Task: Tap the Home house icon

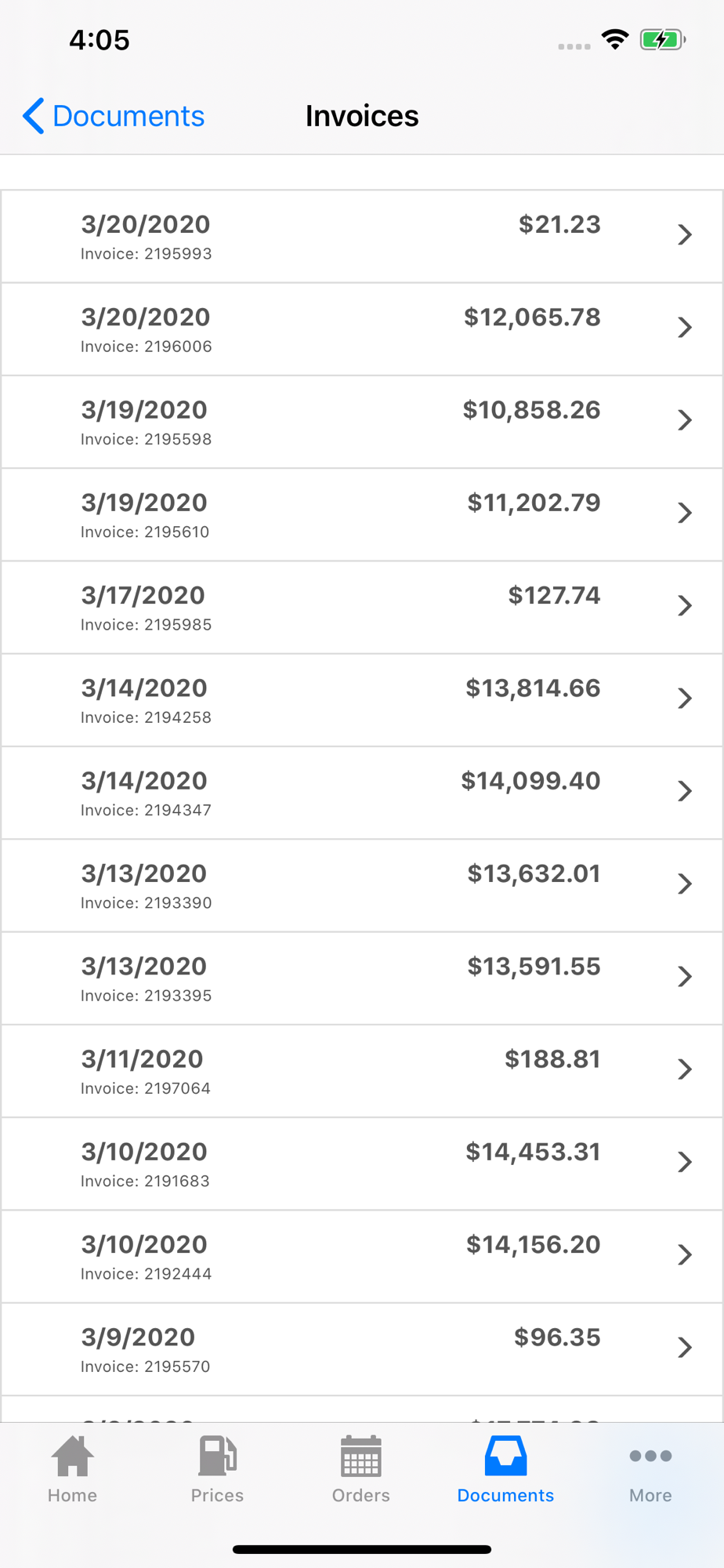Action: [72, 1456]
